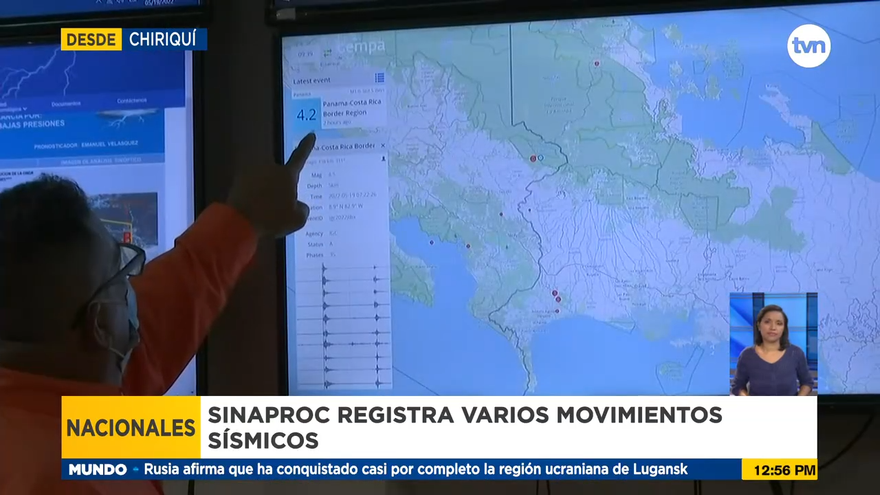Click the person icon in the event details panel
This screenshot has height=495, width=880.
pos(383,159)
